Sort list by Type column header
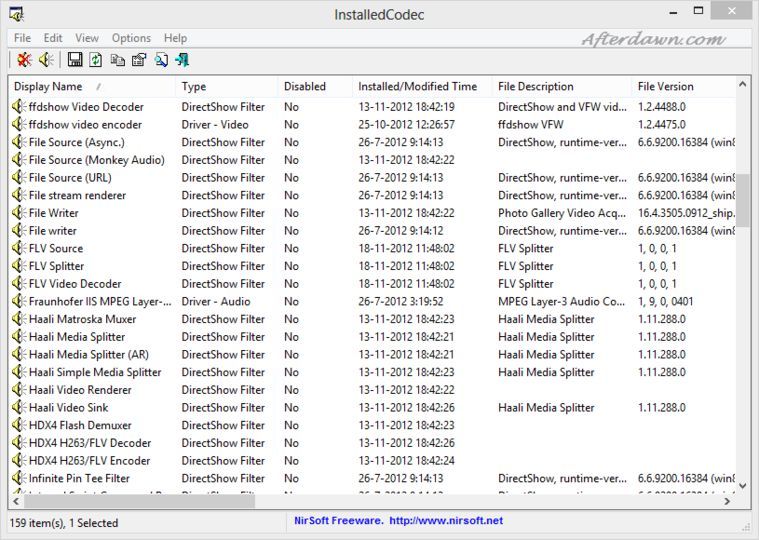The width and height of the screenshot is (759, 540). [x=194, y=87]
